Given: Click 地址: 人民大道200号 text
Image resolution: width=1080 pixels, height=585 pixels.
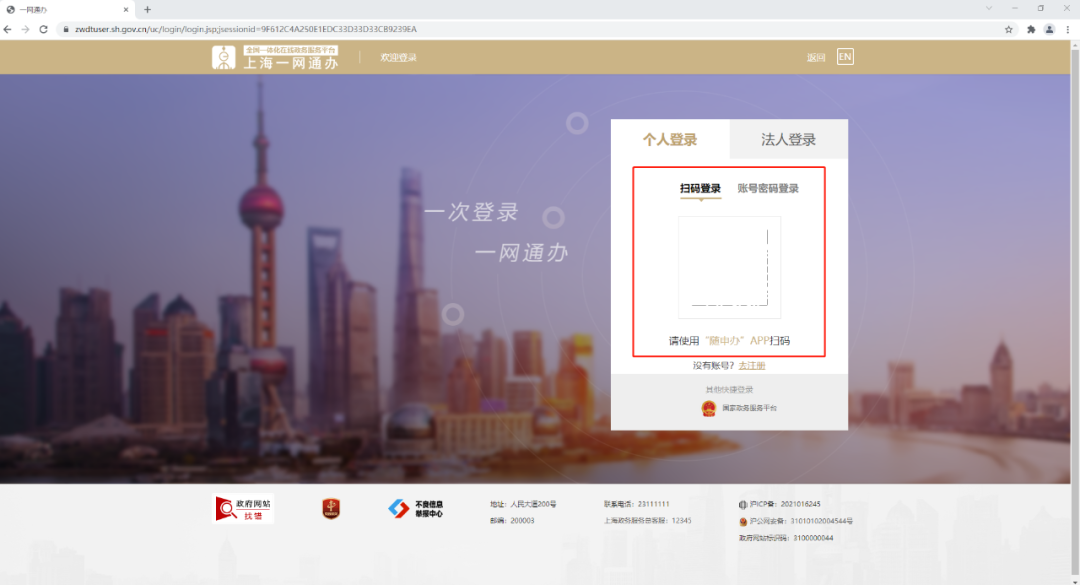Looking at the screenshot, I should [x=523, y=504].
